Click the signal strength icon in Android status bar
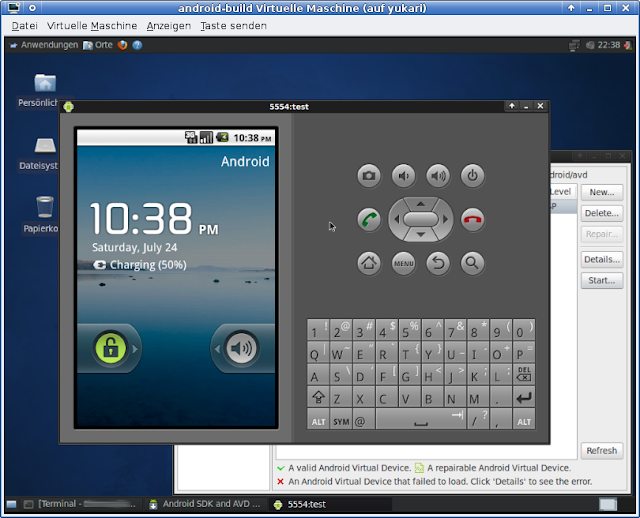The height and width of the screenshot is (518, 640). pos(206,138)
